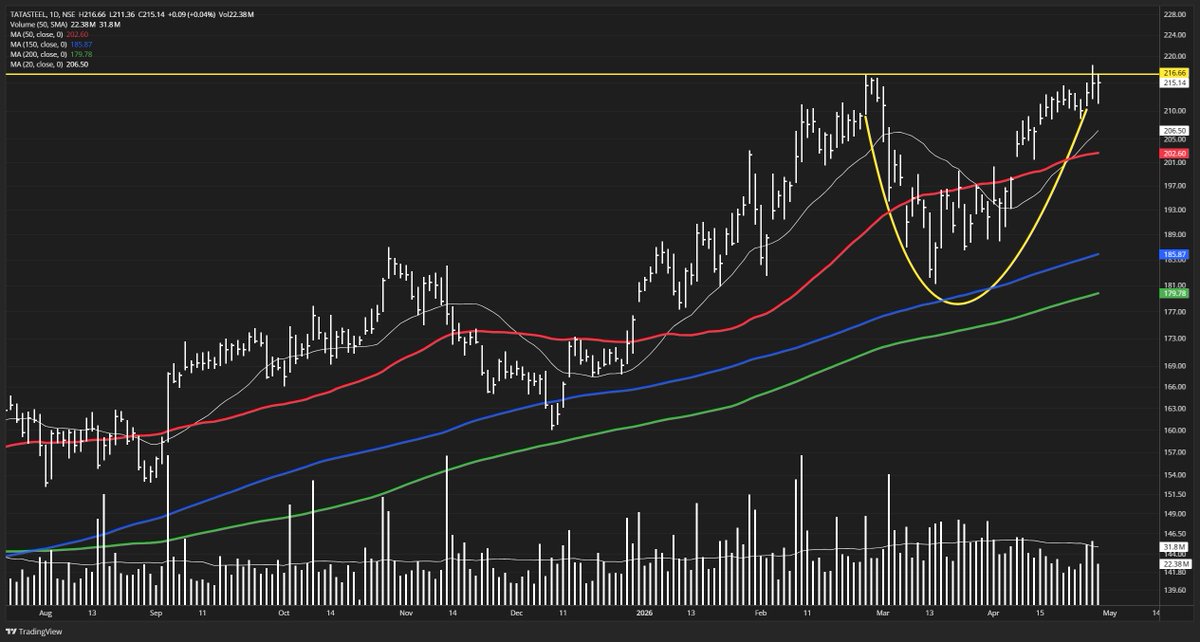
Task: Click the red 202.60 MA label
Action: click(x=1174, y=153)
